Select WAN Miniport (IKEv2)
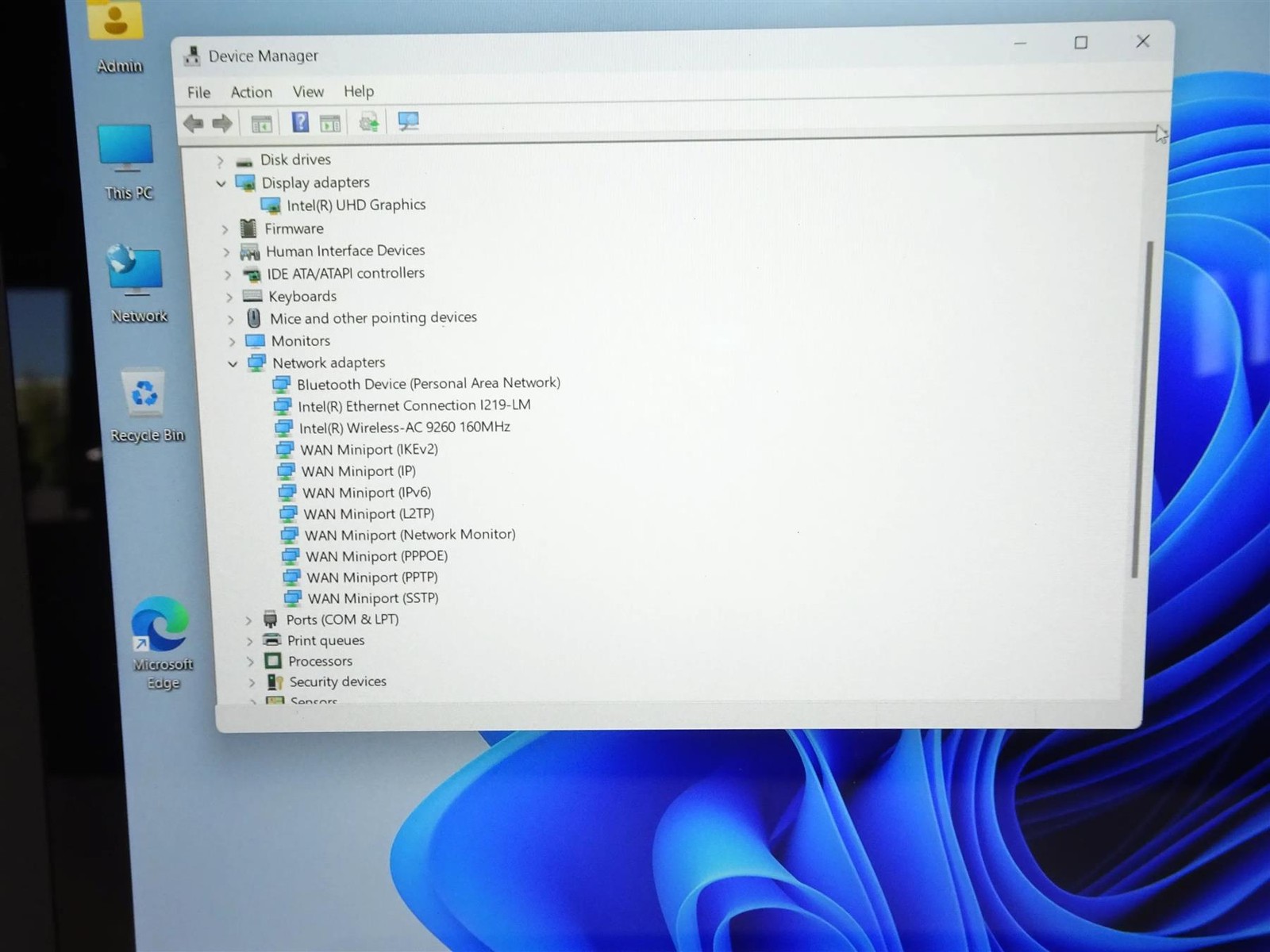Screen dimensions: 1270x952 click(369, 450)
